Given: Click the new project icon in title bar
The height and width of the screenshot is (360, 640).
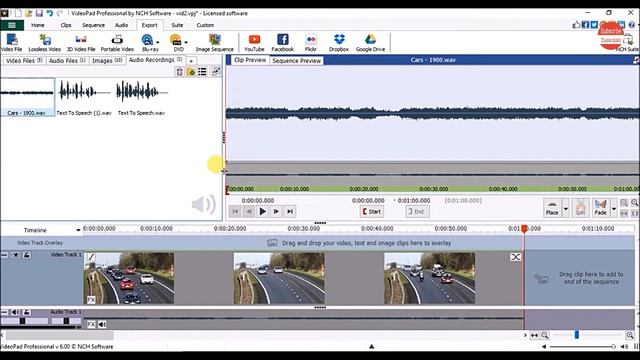Looking at the screenshot, I should click(18, 13).
